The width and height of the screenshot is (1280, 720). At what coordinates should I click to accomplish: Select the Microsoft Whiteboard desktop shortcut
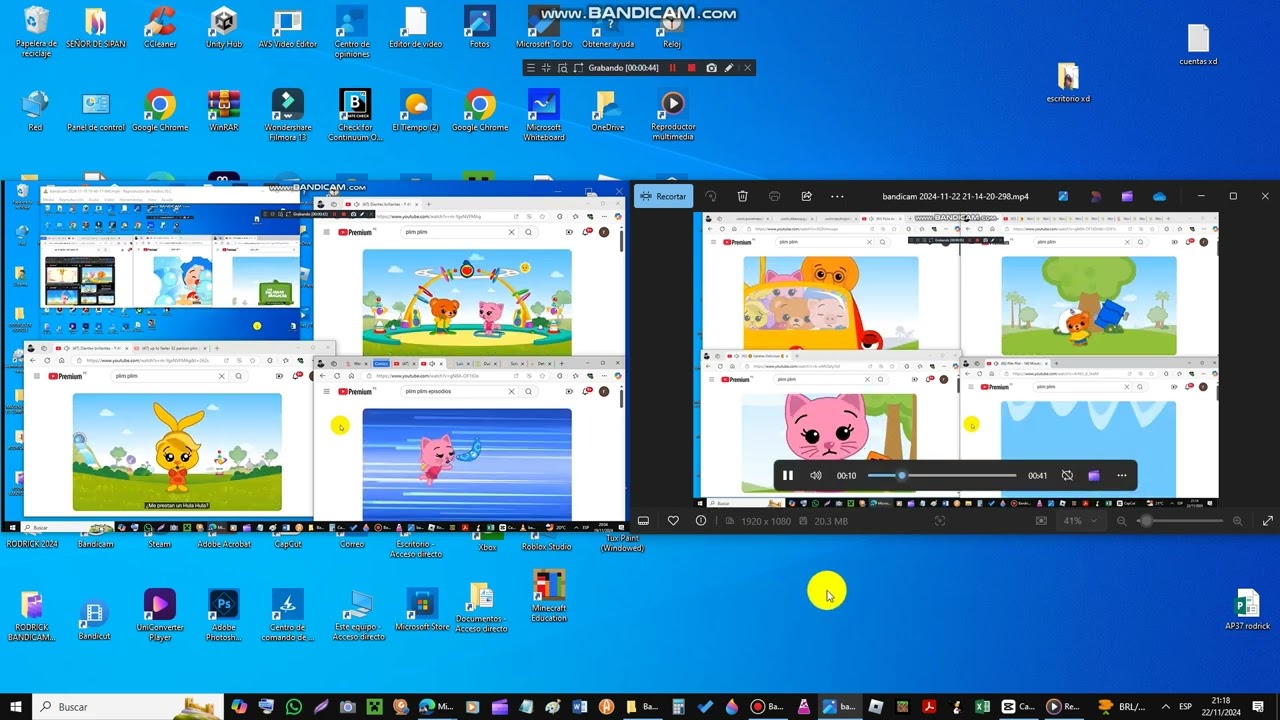click(x=544, y=115)
